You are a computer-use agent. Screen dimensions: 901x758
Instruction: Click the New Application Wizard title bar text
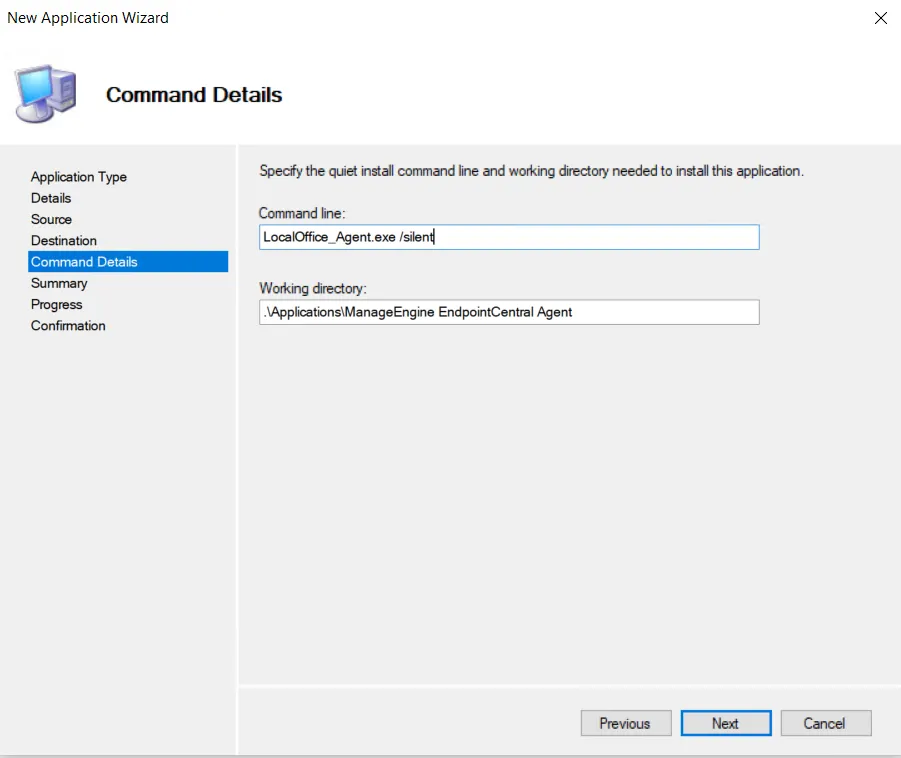tap(88, 18)
